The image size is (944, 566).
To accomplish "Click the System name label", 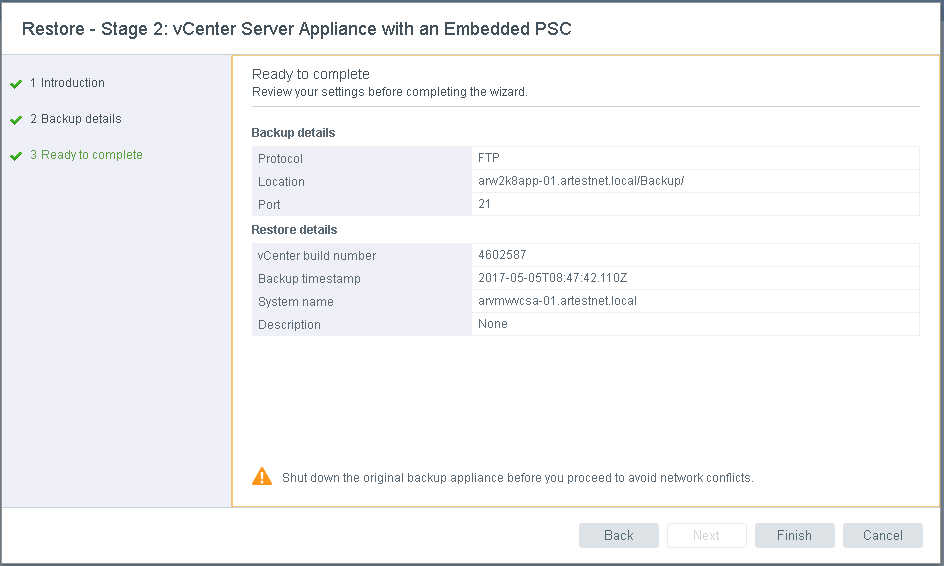I will tap(296, 302).
